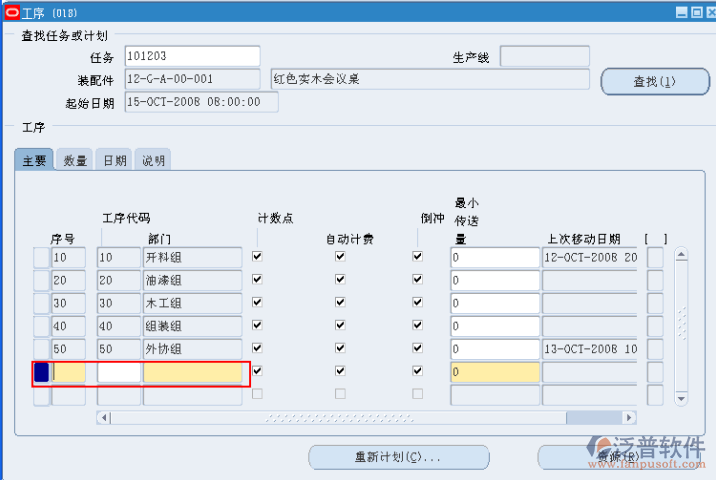This screenshot has width=716, height=480.
Task: Toggle 计数点 checkbox for row 10
Action: 258,256
